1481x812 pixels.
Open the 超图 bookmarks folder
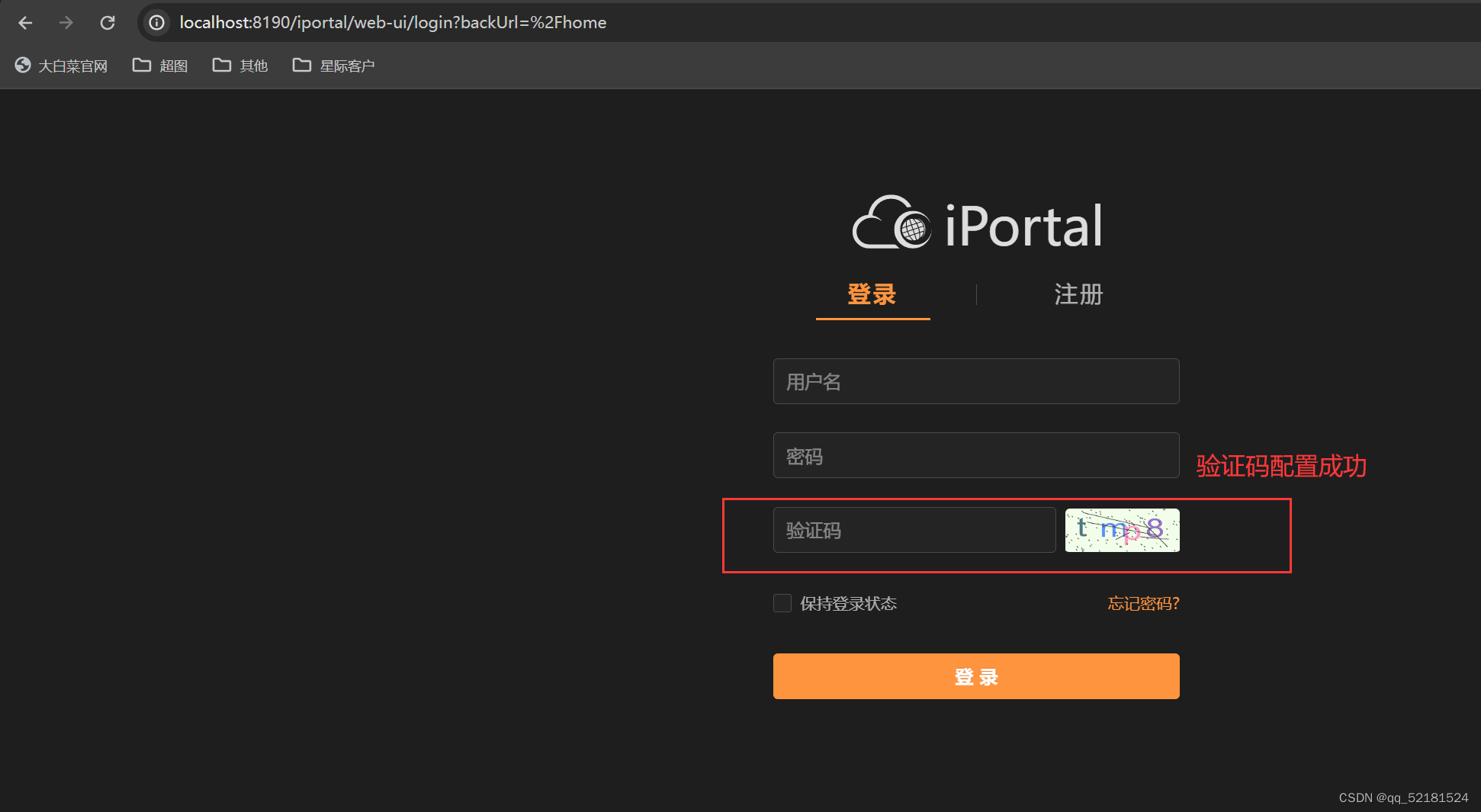pyautogui.click(x=160, y=66)
